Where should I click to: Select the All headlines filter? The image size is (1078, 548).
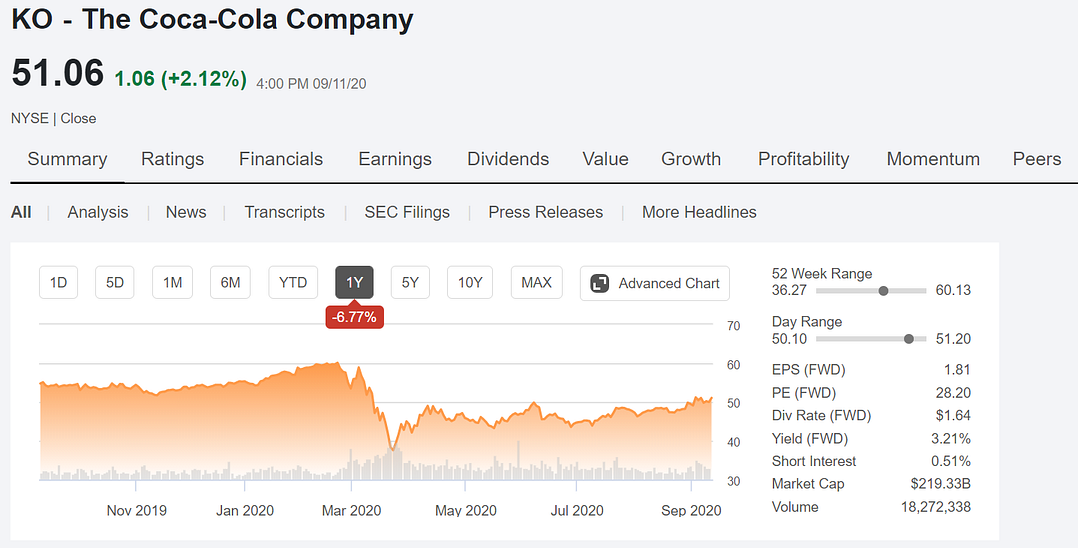click(21, 212)
